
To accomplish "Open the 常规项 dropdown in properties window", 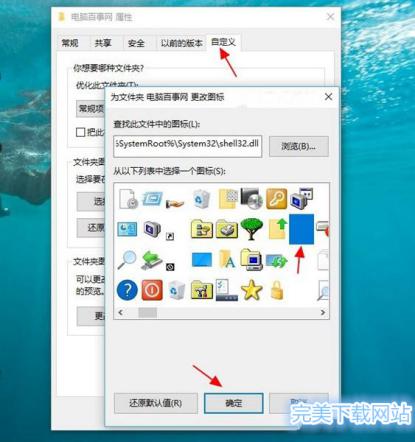I will pyautogui.click(x=90, y=109).
